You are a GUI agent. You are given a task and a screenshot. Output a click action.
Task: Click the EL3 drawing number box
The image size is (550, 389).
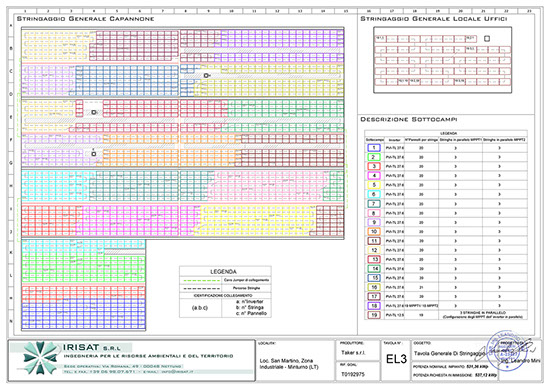(x=396, y=359)
